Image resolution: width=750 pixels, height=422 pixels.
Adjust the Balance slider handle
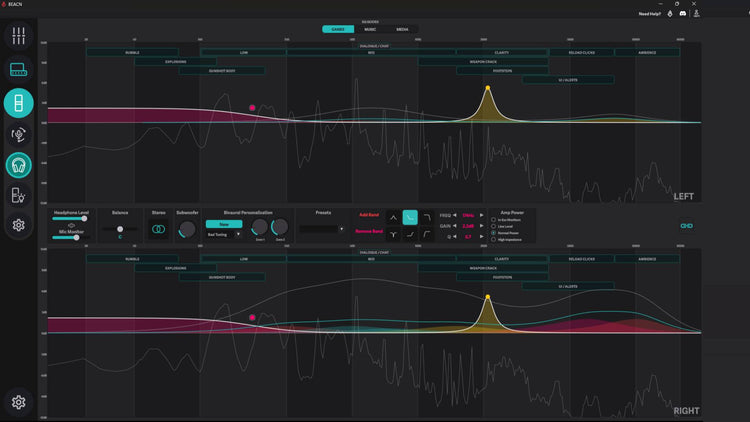point(120,229)
